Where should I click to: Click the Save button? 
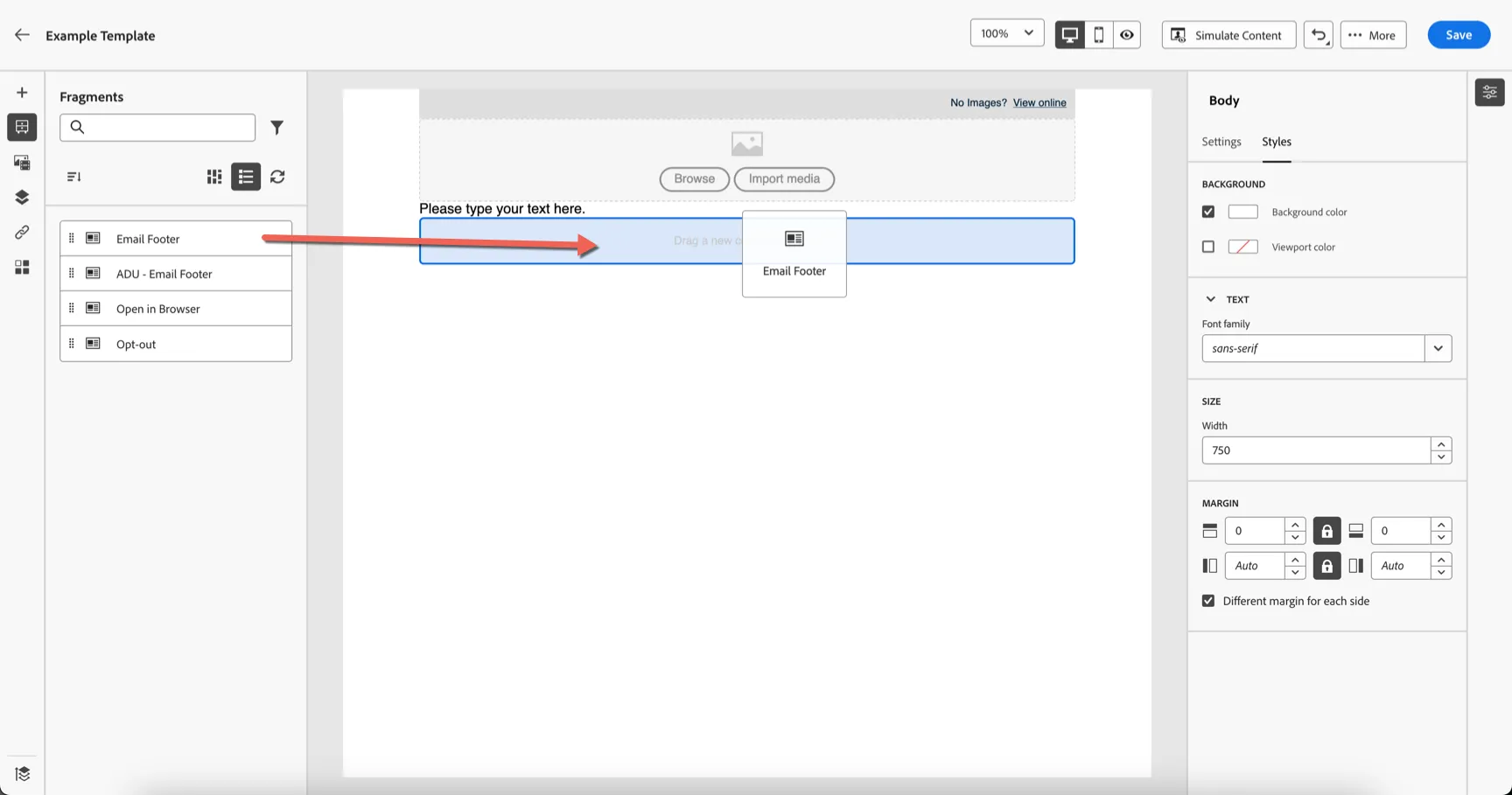click(1459, 35)
